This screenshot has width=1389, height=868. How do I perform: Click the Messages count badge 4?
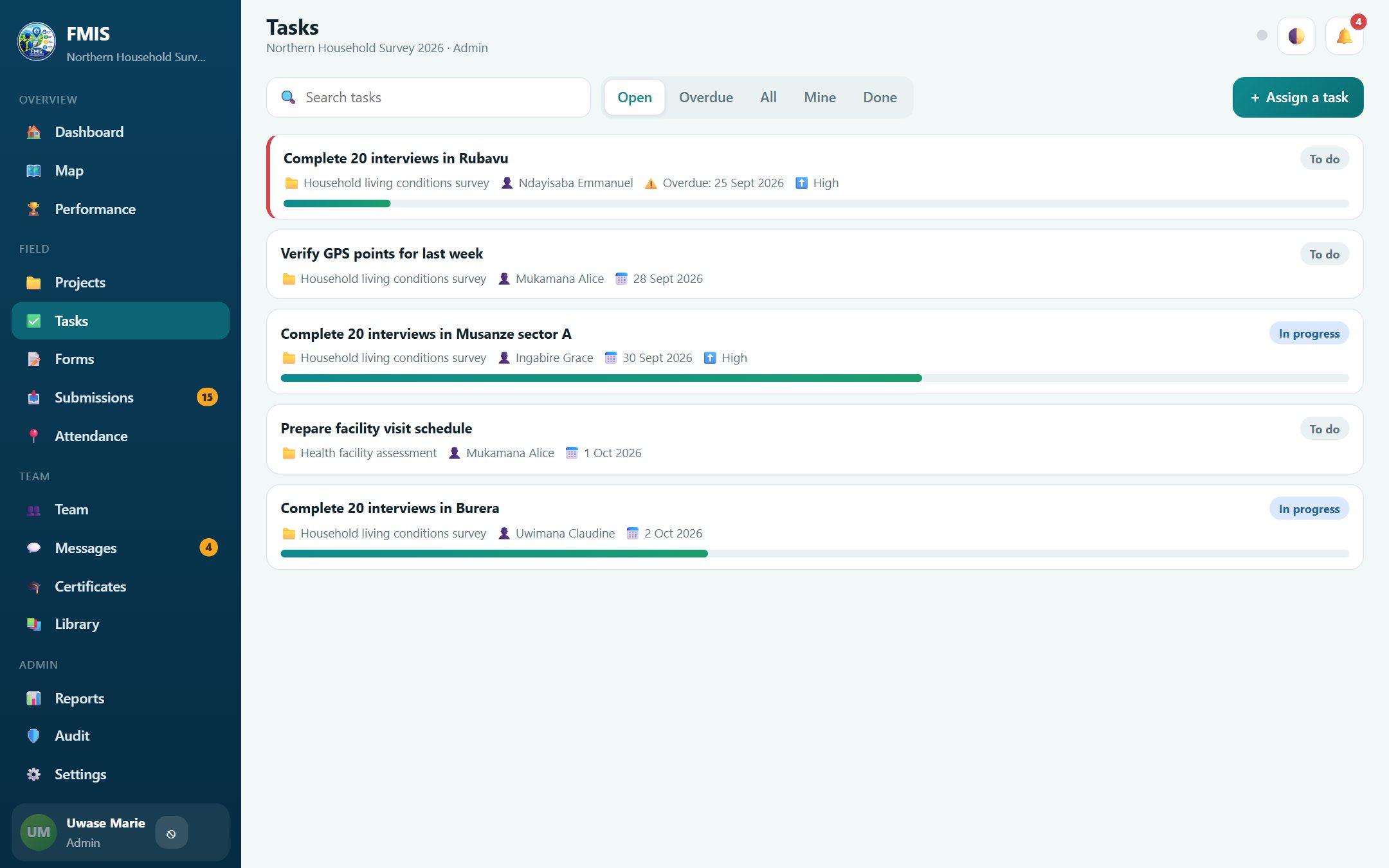tap(208, 548)
